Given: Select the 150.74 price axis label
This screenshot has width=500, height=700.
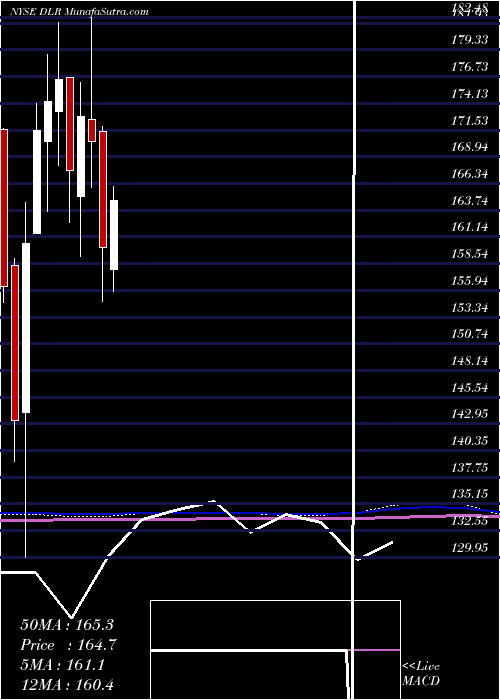Looking at the screenshot, I should click(468, 334).
